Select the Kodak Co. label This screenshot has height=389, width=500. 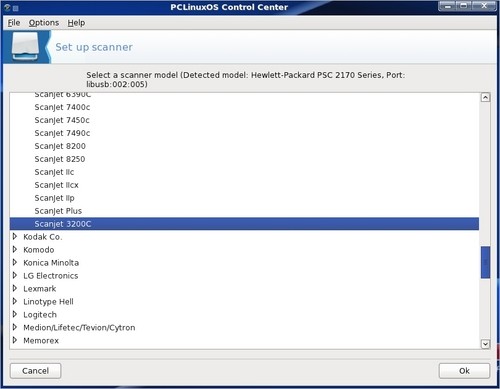click(43, 237)
